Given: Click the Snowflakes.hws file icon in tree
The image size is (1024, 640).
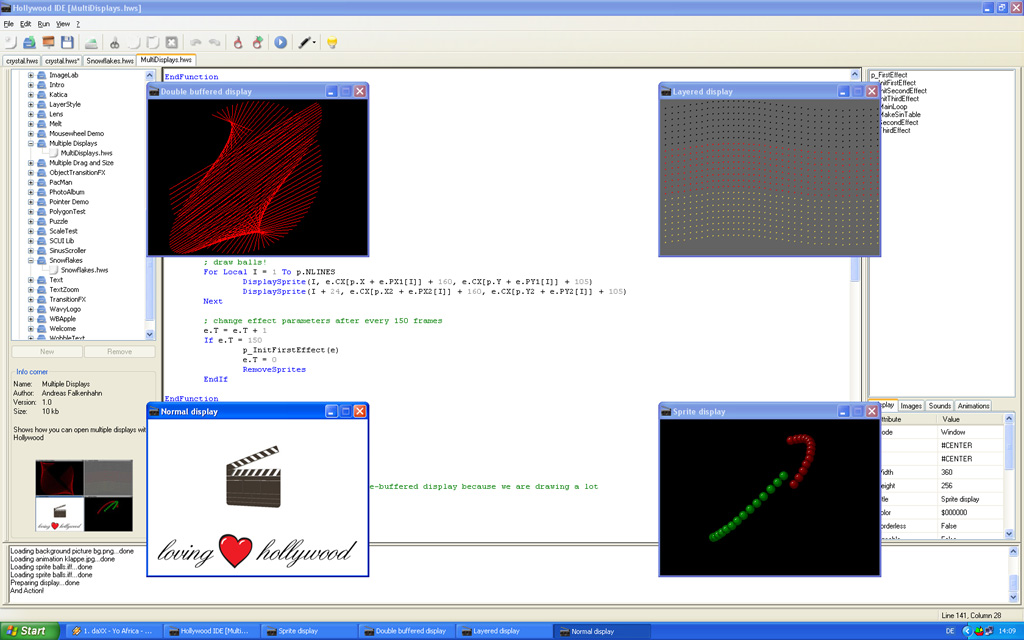Looking at the screenshot, I should click(55, 270).
